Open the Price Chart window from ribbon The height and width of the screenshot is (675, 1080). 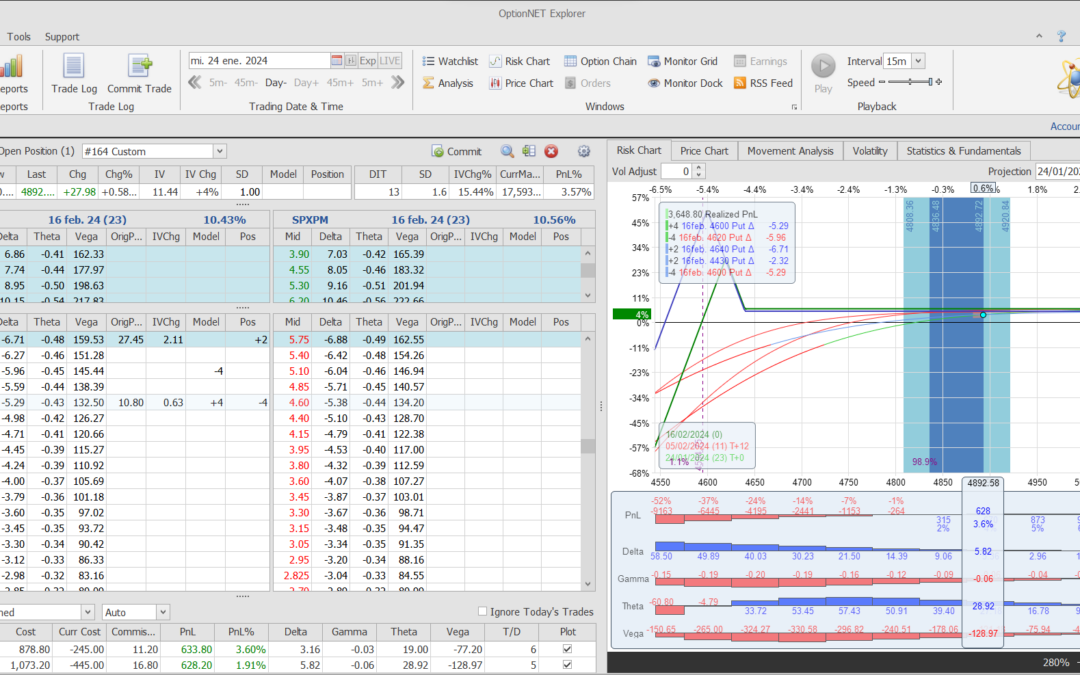(x=521, y=83)
